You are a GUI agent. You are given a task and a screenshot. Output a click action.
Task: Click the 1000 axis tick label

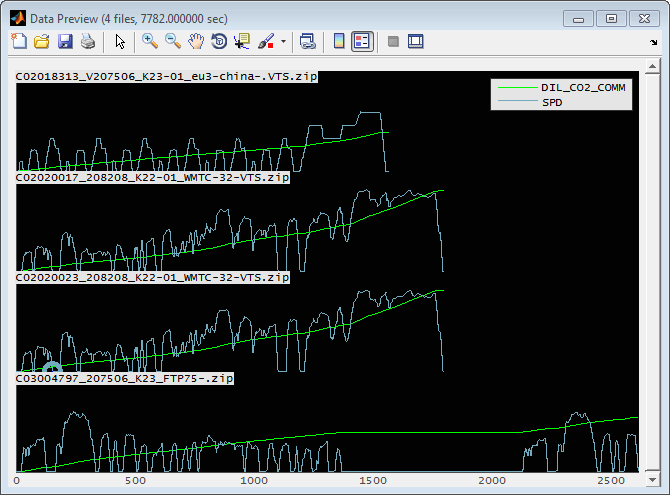[254, 480]
